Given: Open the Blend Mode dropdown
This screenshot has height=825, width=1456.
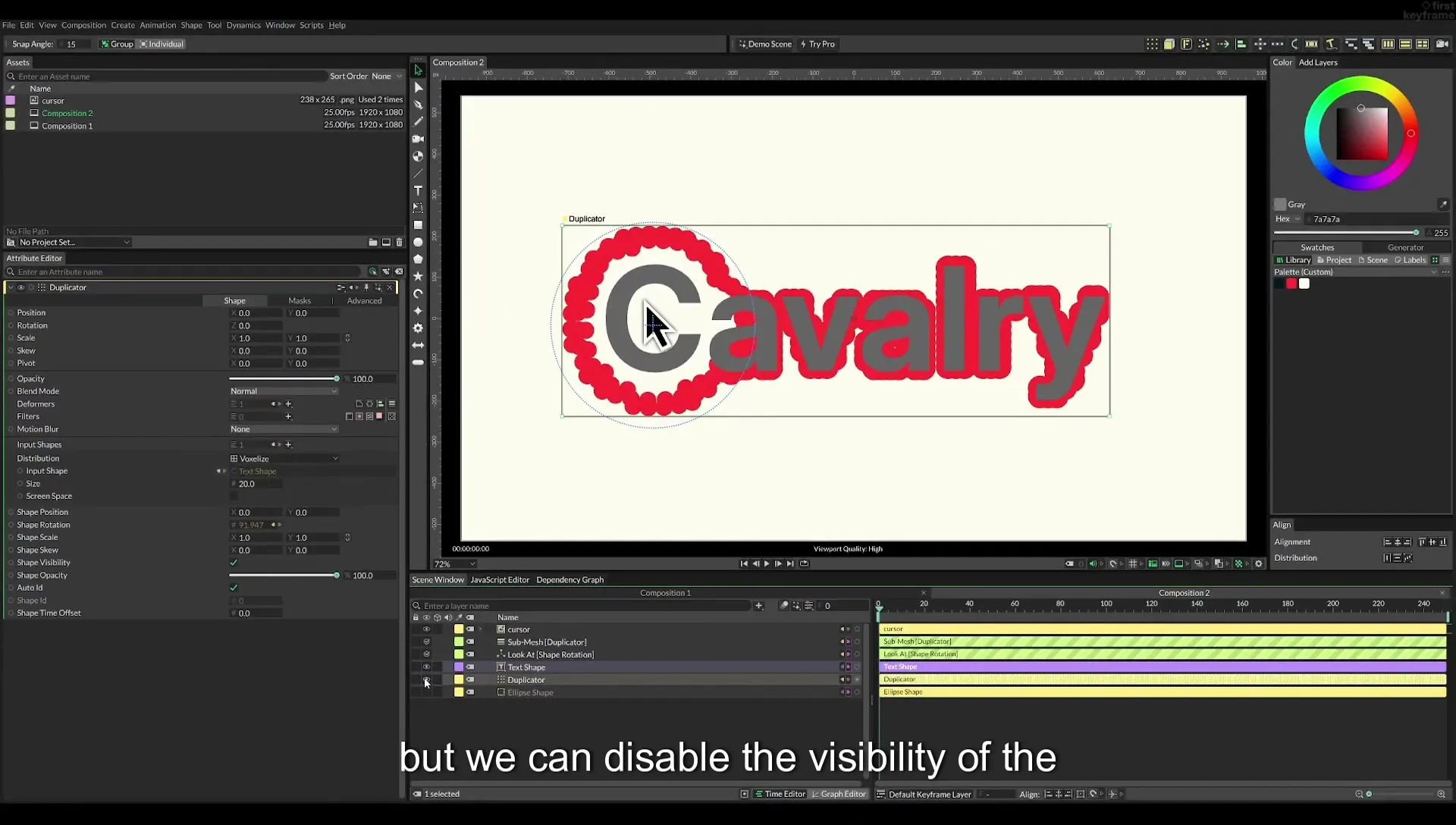Looking at the screenshot, I should [x=284, y=391].
